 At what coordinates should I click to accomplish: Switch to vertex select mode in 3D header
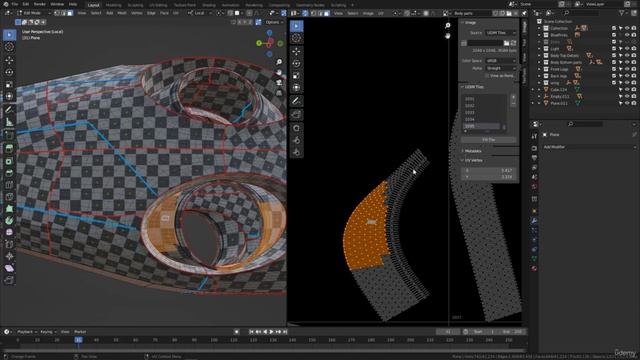tap(57, 13)
